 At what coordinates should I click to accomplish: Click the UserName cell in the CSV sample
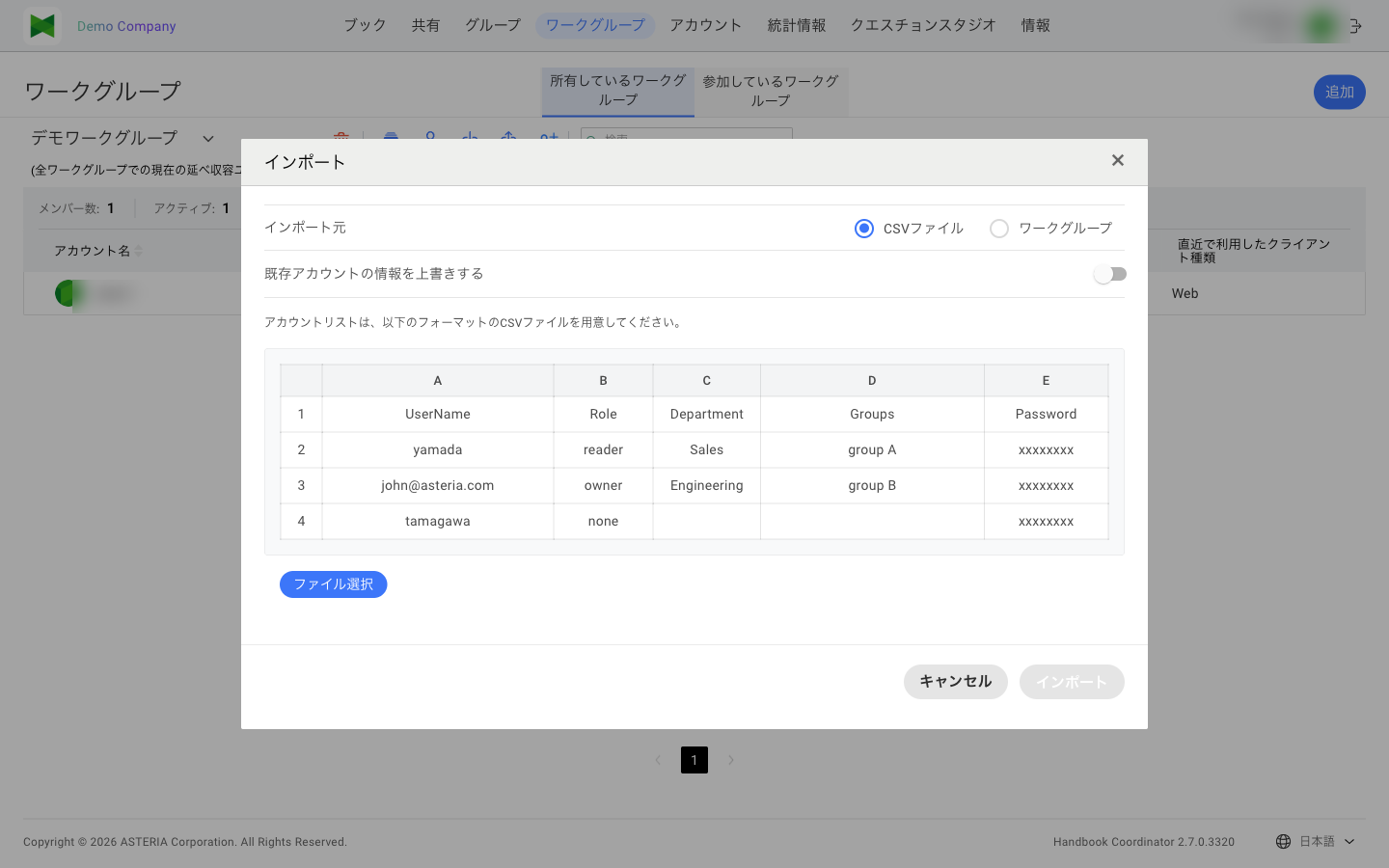coord(438,415)
